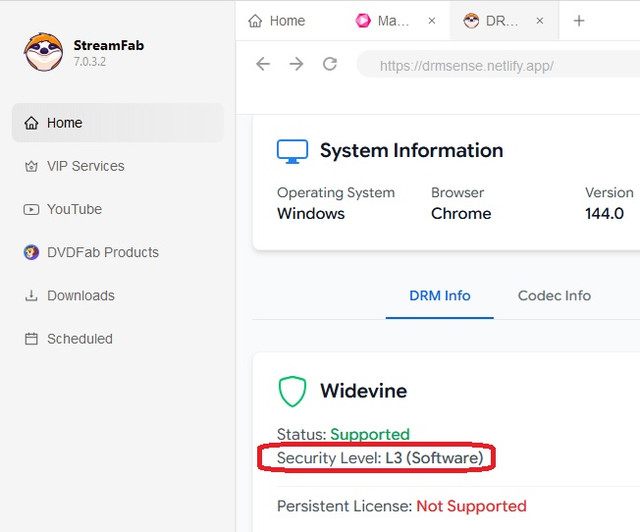Click the 'Browser' label
The width and height of the screenshot is (640, 532).
458,192
